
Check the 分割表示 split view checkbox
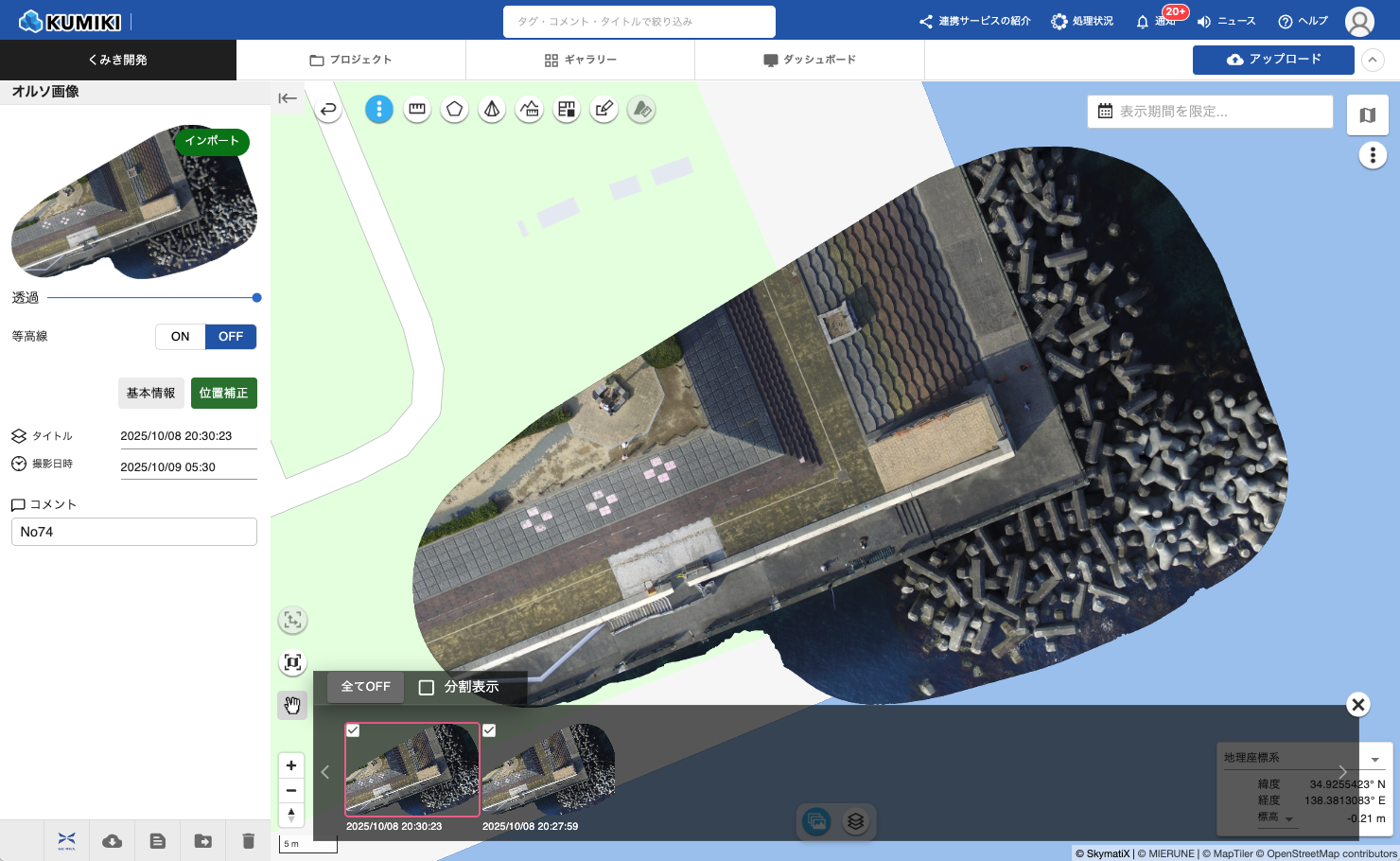tap(427, 687)
